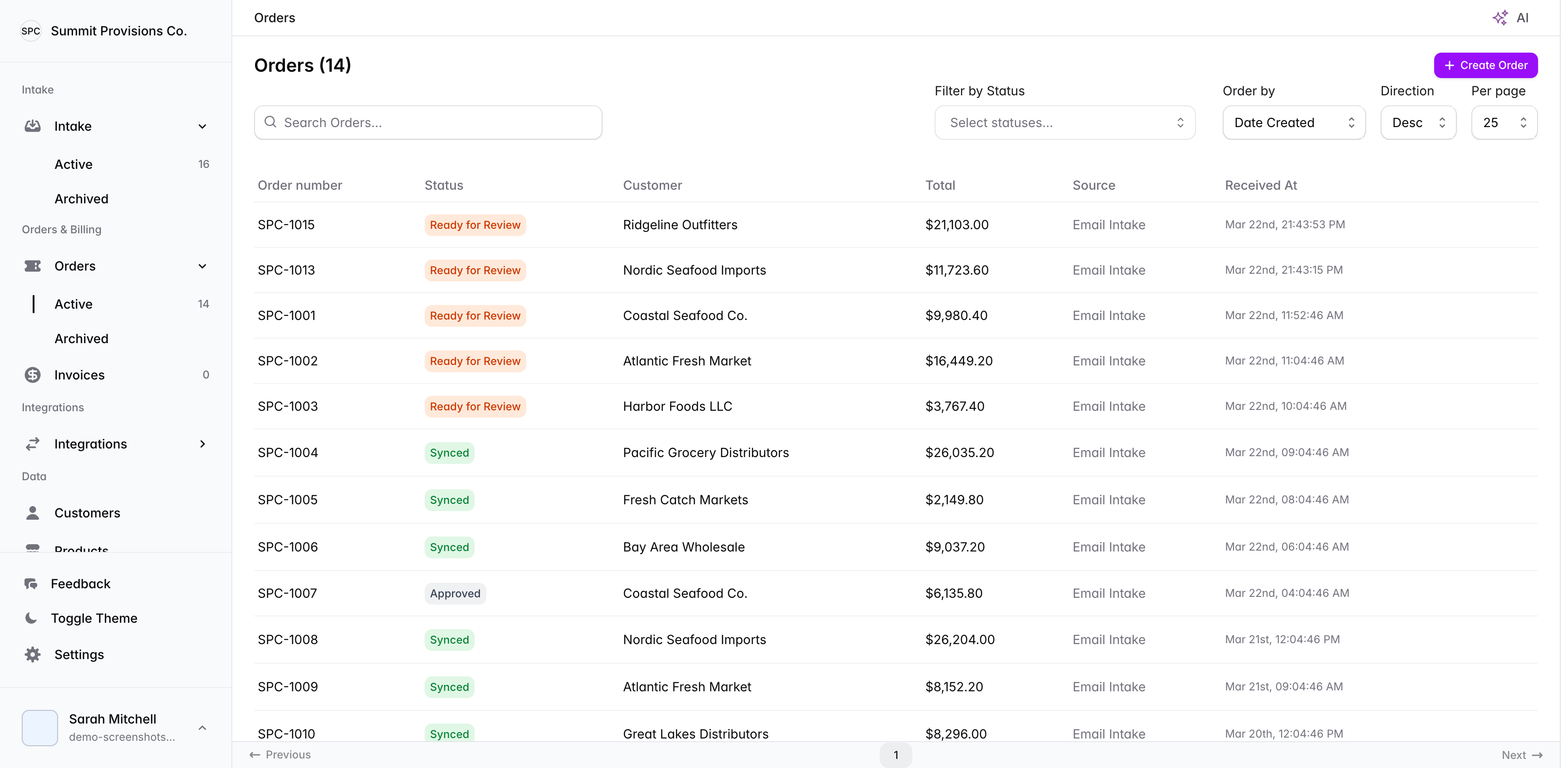Open order SPC-1015 row link

(286, 225)
